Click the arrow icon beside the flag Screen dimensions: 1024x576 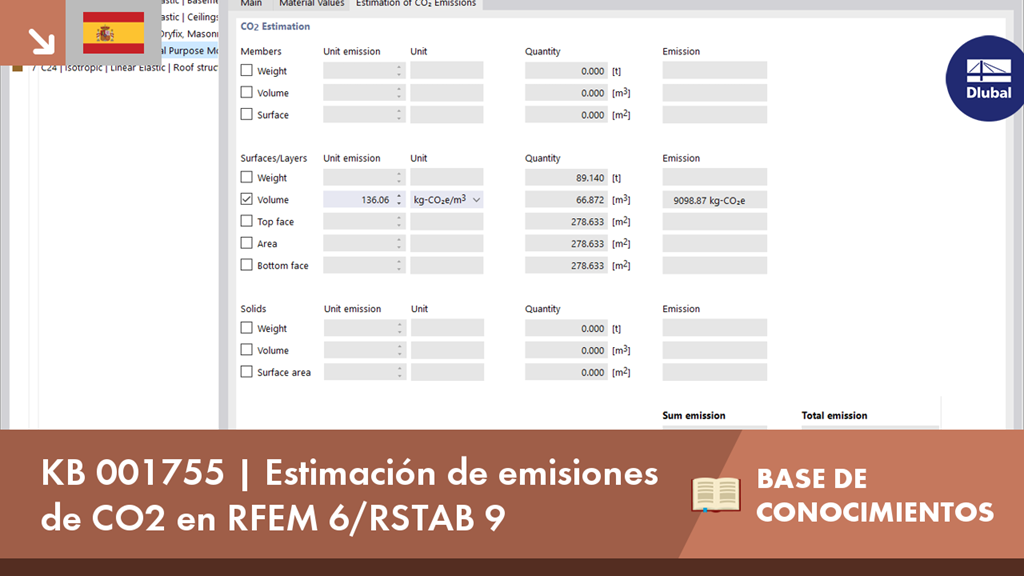click(41, 41)
